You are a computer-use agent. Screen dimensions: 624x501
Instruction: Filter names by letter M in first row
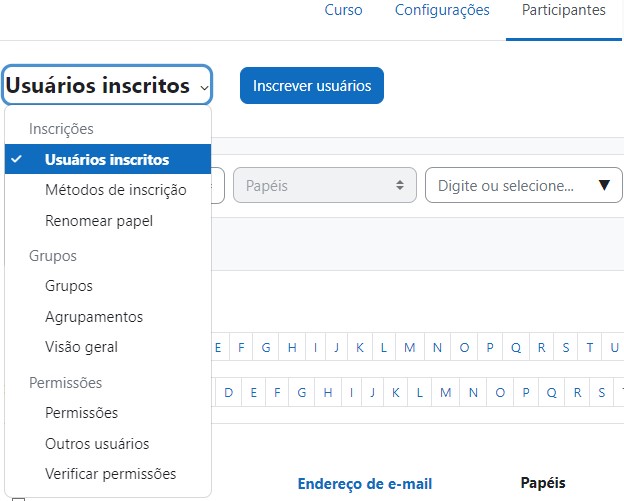(410, 348)
